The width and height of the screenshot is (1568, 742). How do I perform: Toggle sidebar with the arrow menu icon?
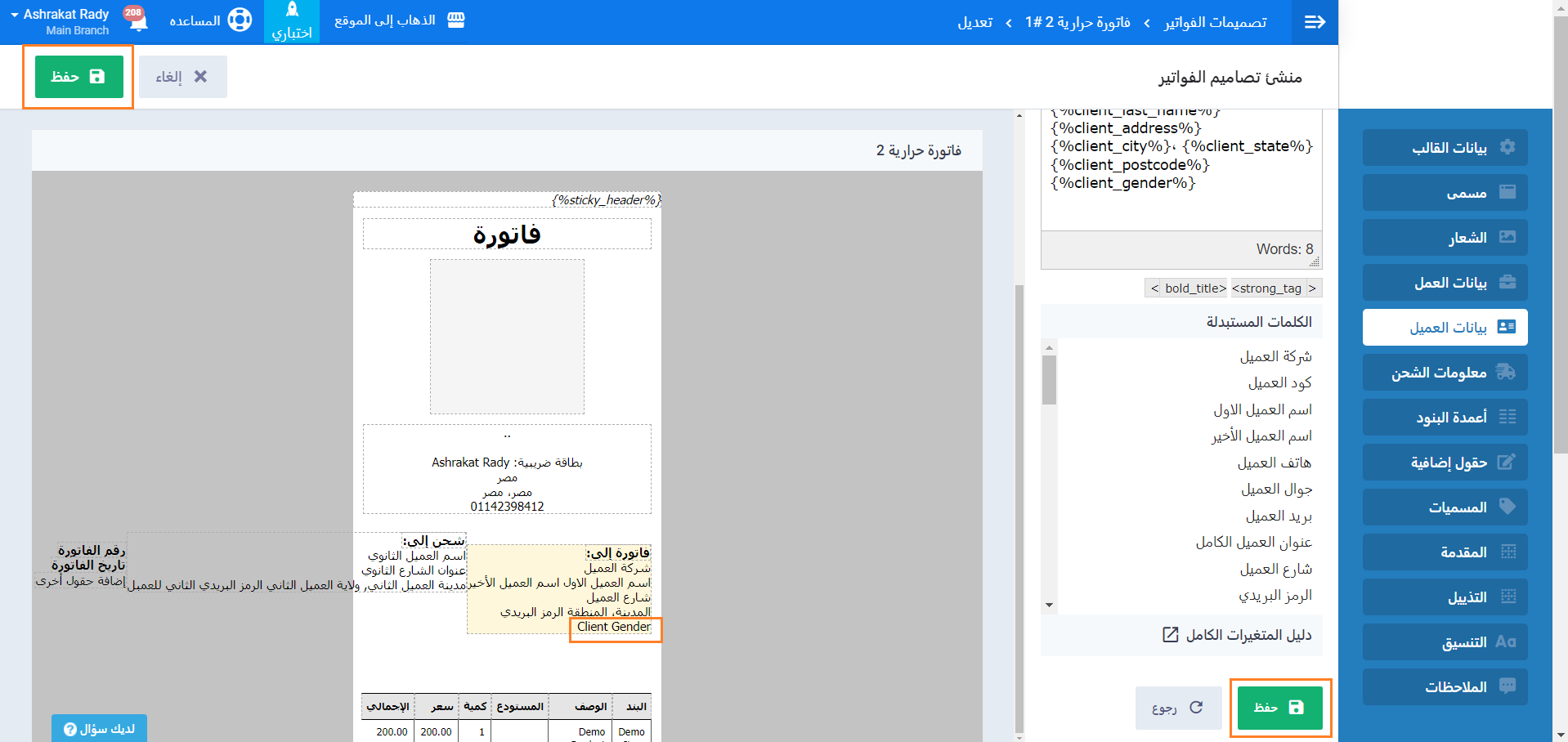(x=1315, y=22)
